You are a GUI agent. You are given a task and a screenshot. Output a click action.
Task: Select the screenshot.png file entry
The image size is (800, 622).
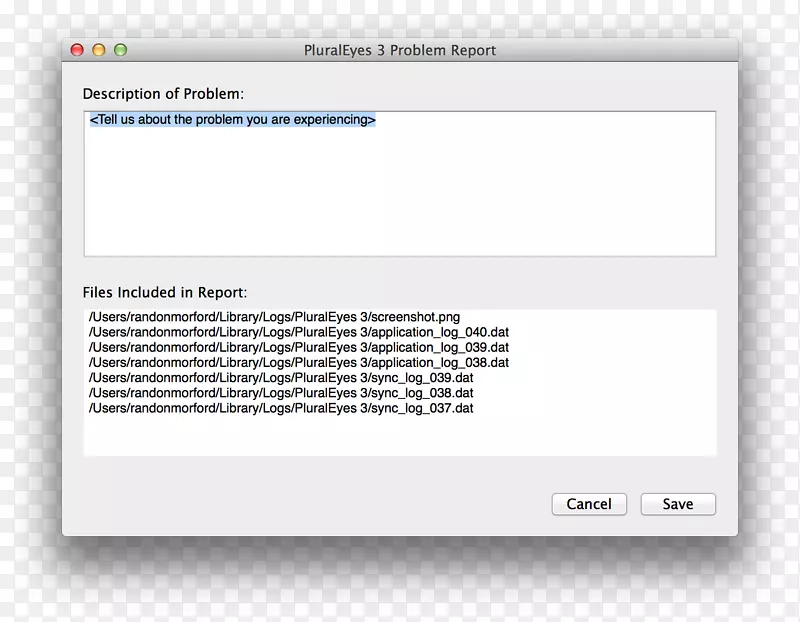[274, 317]
